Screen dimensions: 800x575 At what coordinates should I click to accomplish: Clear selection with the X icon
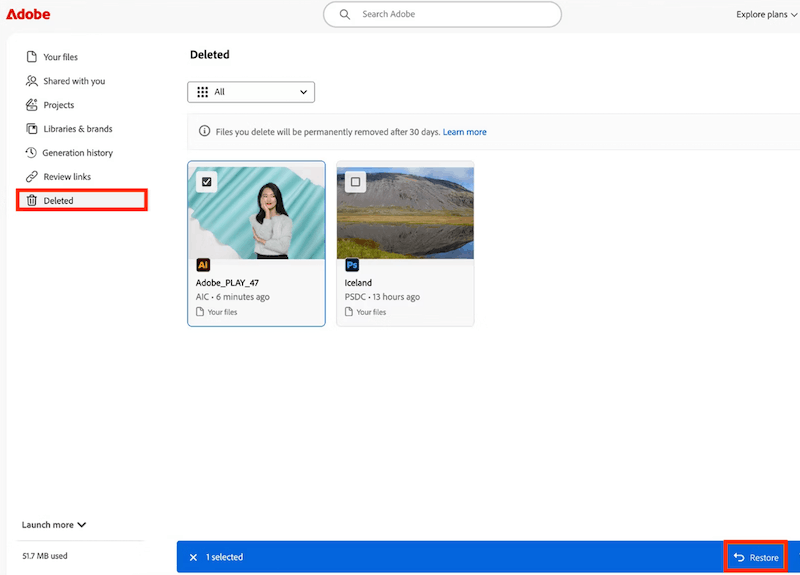click(x=193, y=557)
